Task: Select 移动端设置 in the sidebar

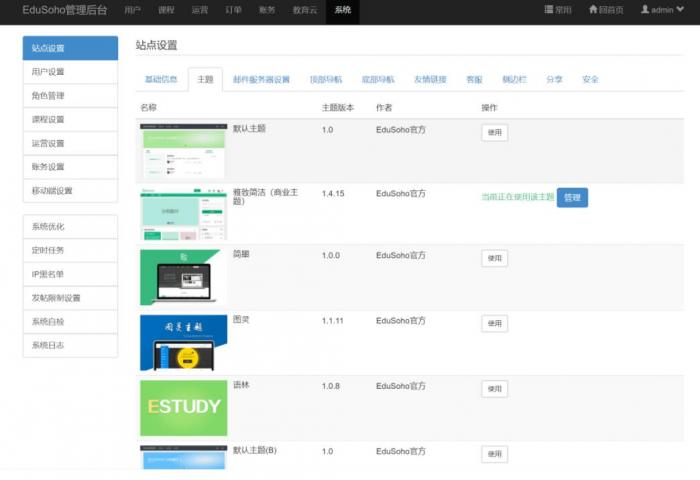Action: pyautogui.click(x=70, y=190)
